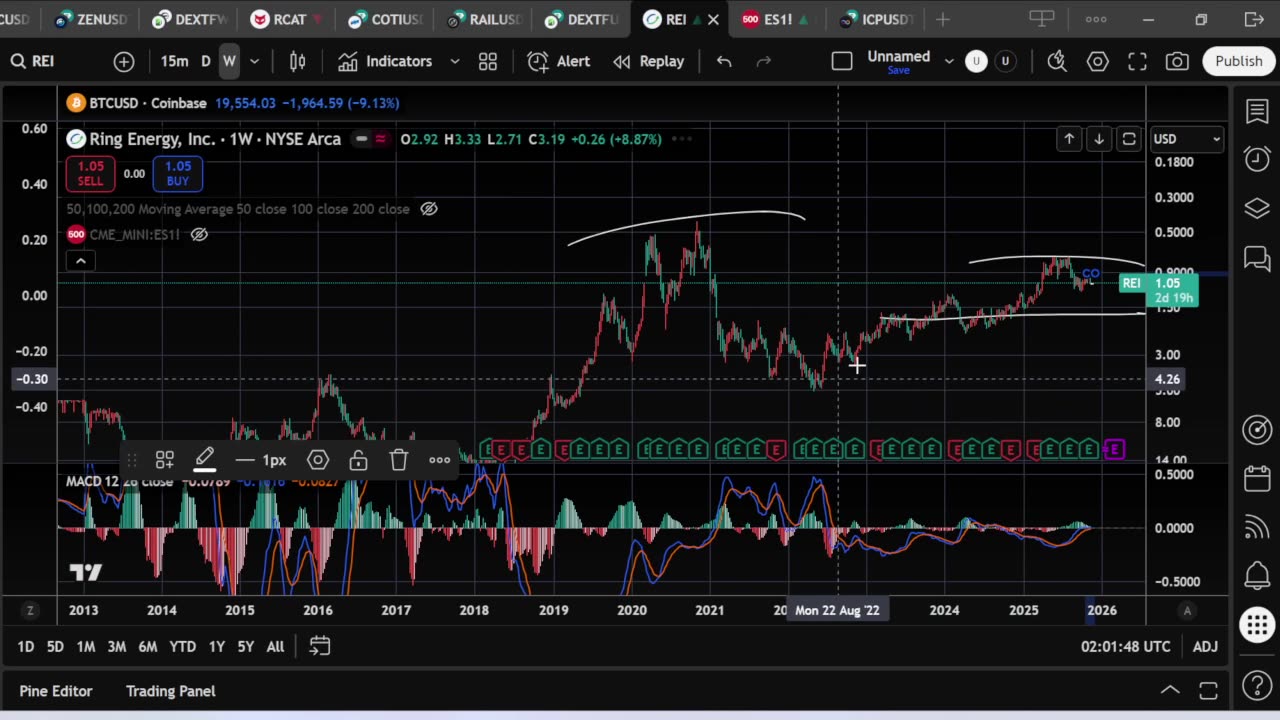This screenshot has height=720, width=1280.
Task: Open the go to date calendar icon
Action: click(320, 646)
